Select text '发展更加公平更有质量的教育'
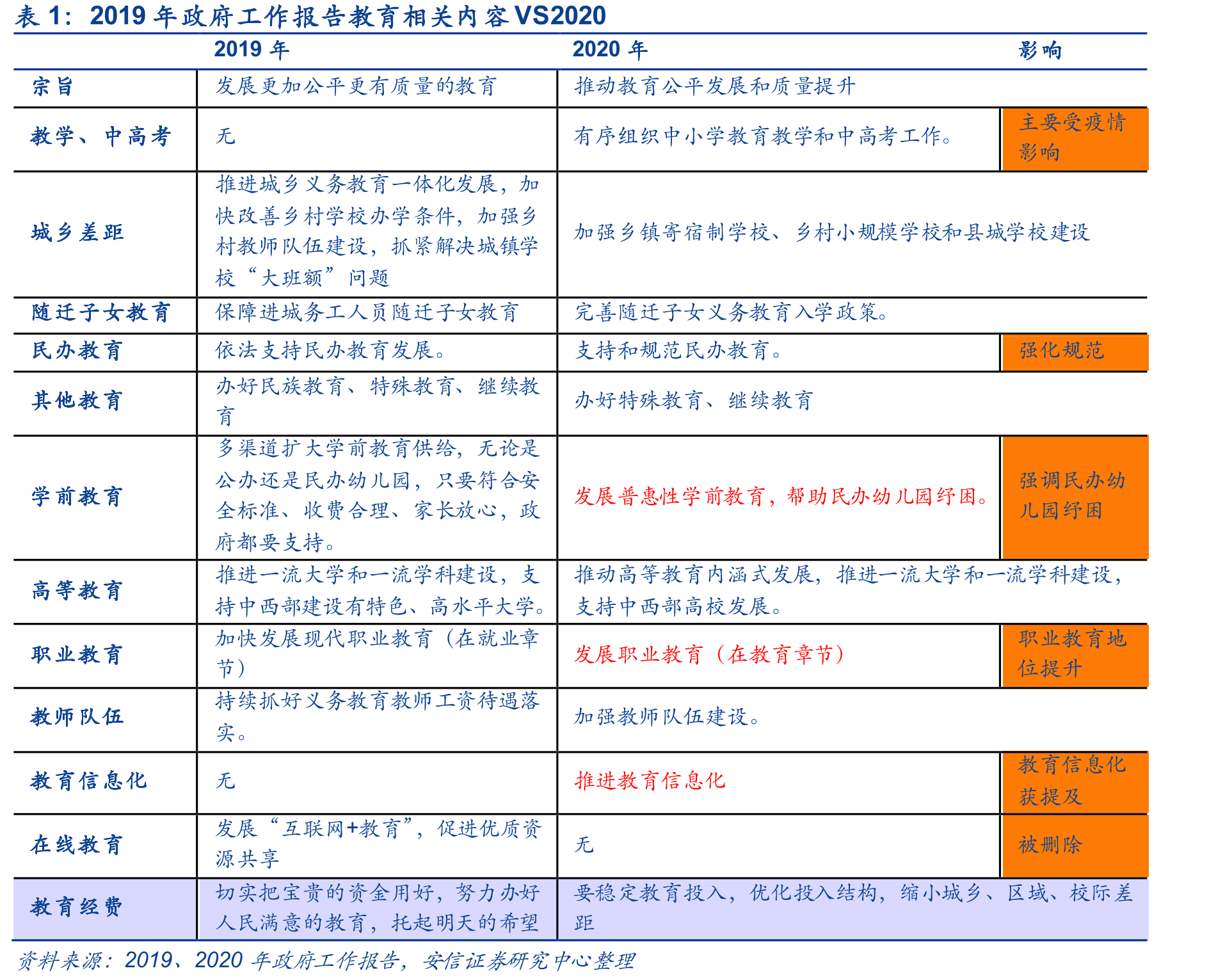1209x980 pixels. point(356,86)
